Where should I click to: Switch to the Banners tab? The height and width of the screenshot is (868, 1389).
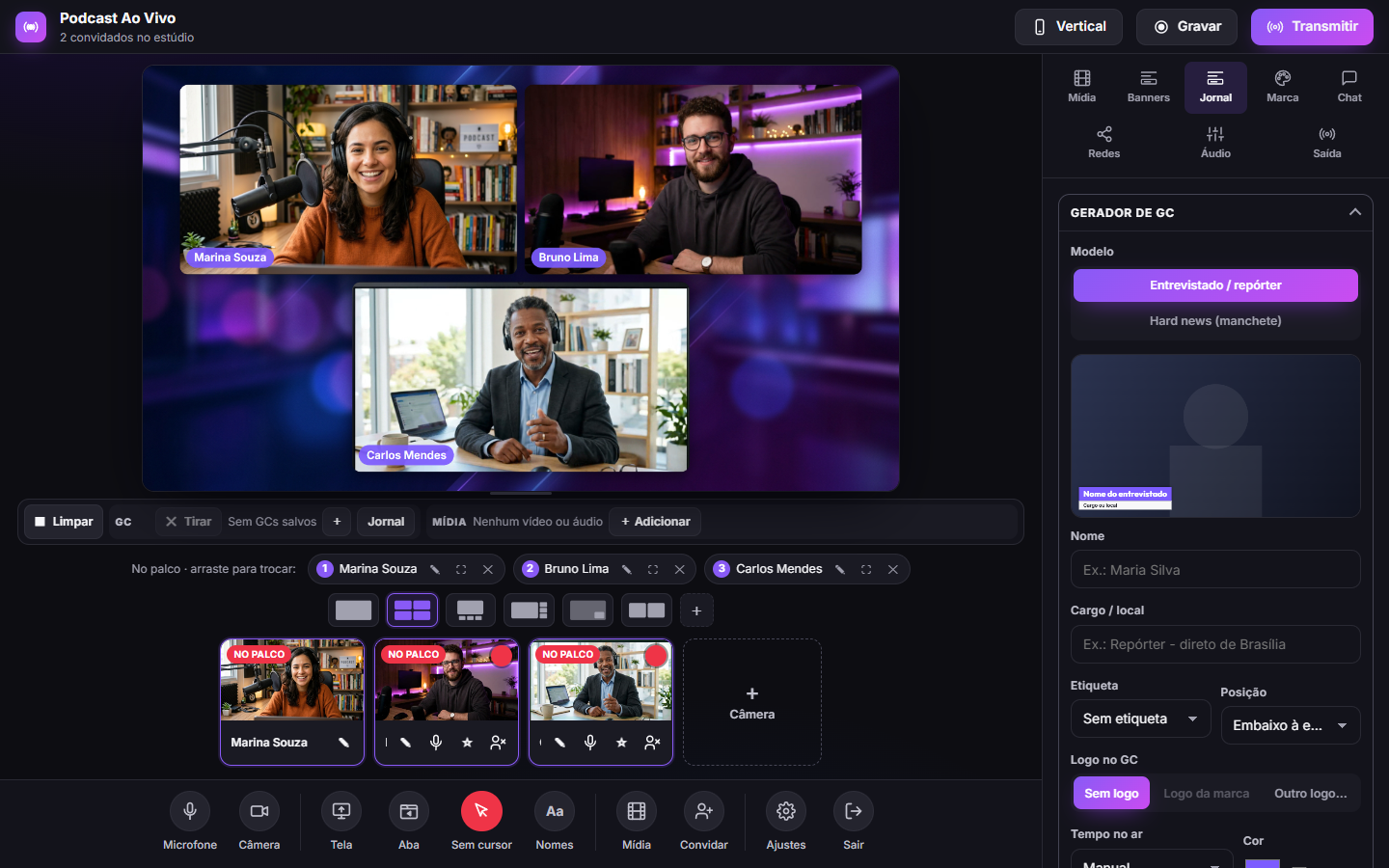(1148, 87)
